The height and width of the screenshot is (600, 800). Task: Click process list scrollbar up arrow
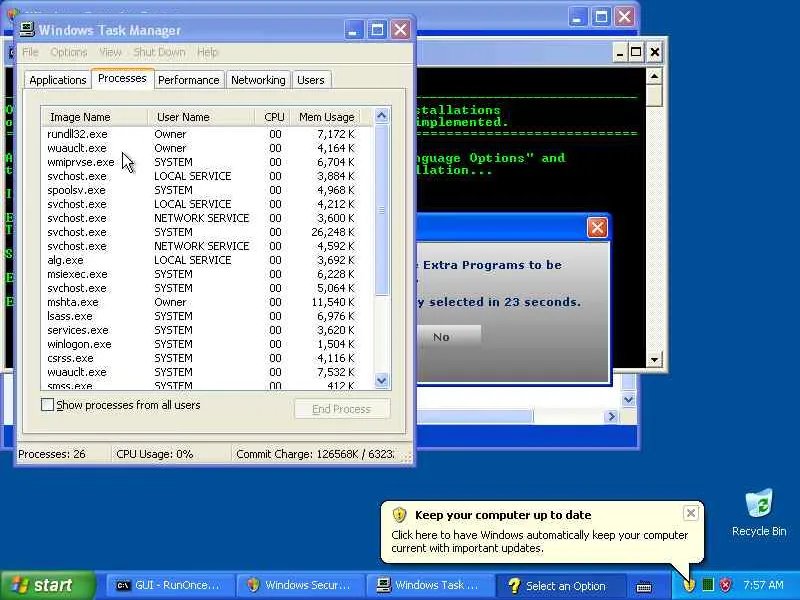coord(382,116)
